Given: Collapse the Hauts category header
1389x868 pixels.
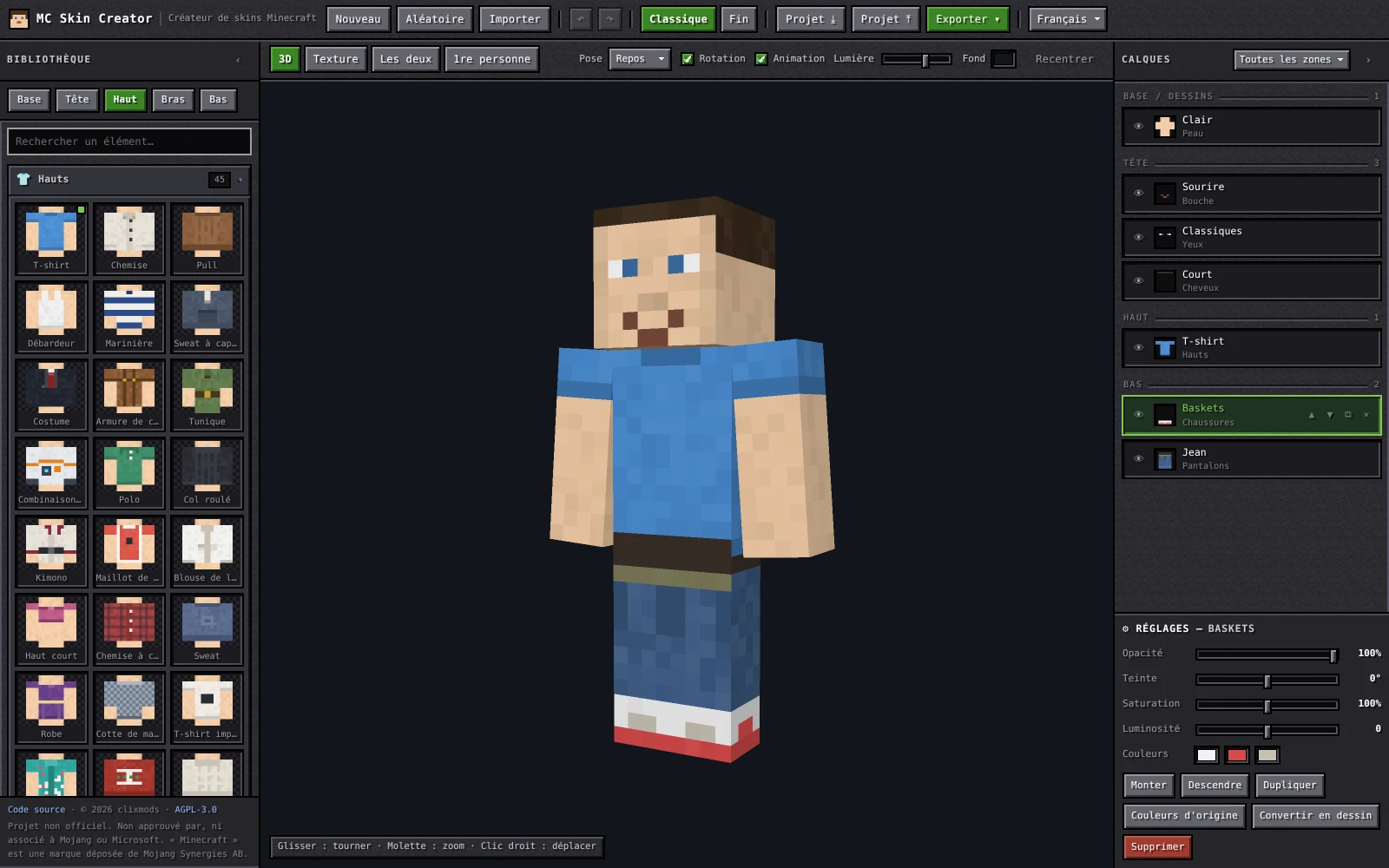Looking at the screenshot, I should (x=129, y=180).
